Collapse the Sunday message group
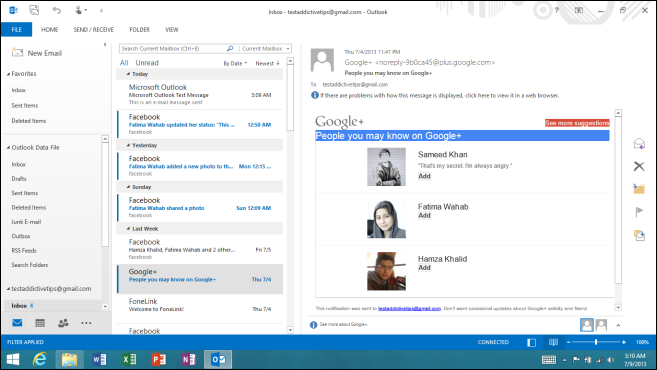Viewport: 657px width, 370px height. point(128,187)
